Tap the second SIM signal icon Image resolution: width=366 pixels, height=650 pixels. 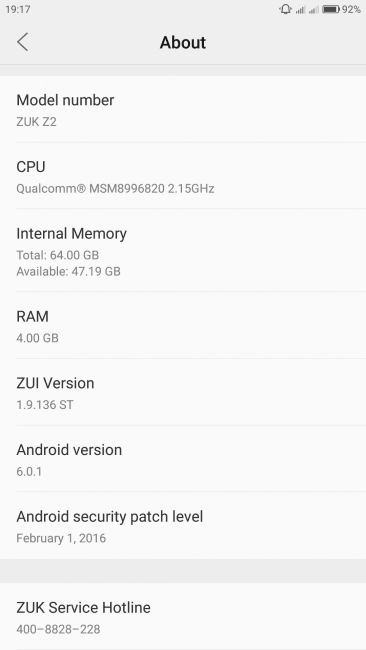(x=313, y=10)
